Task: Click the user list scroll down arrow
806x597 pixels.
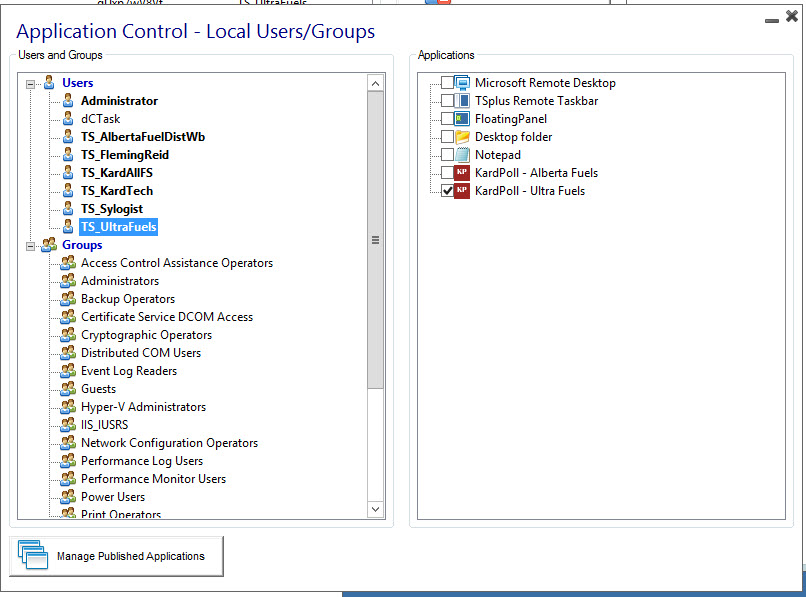Action: click(375, 509)
